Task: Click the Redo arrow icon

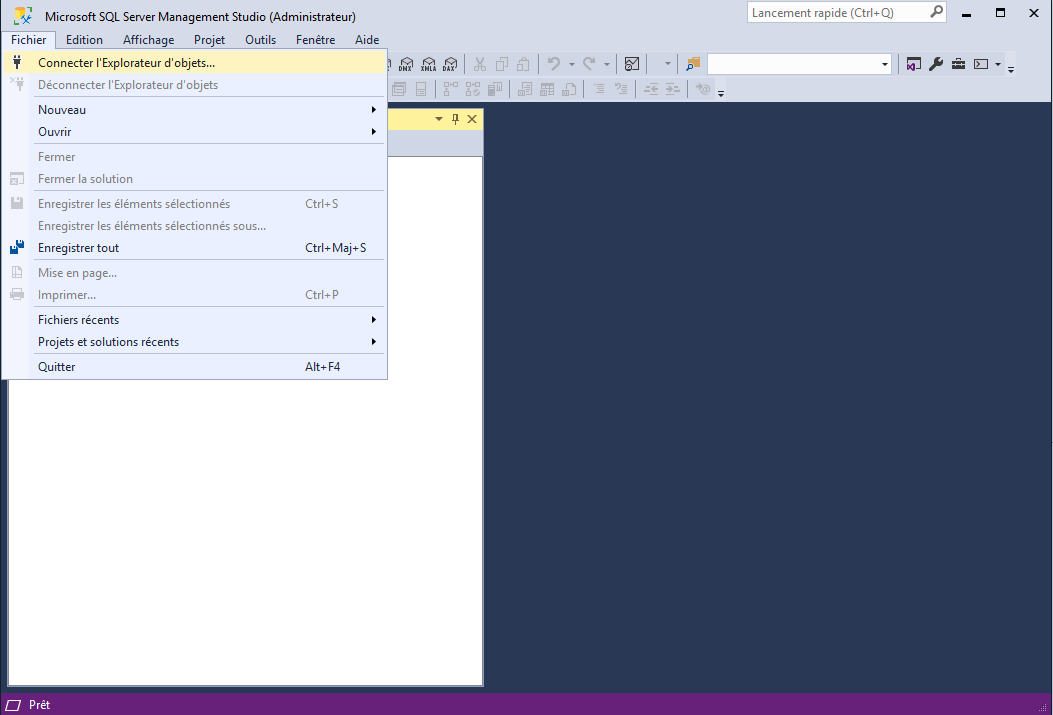Action: (589, 64)
